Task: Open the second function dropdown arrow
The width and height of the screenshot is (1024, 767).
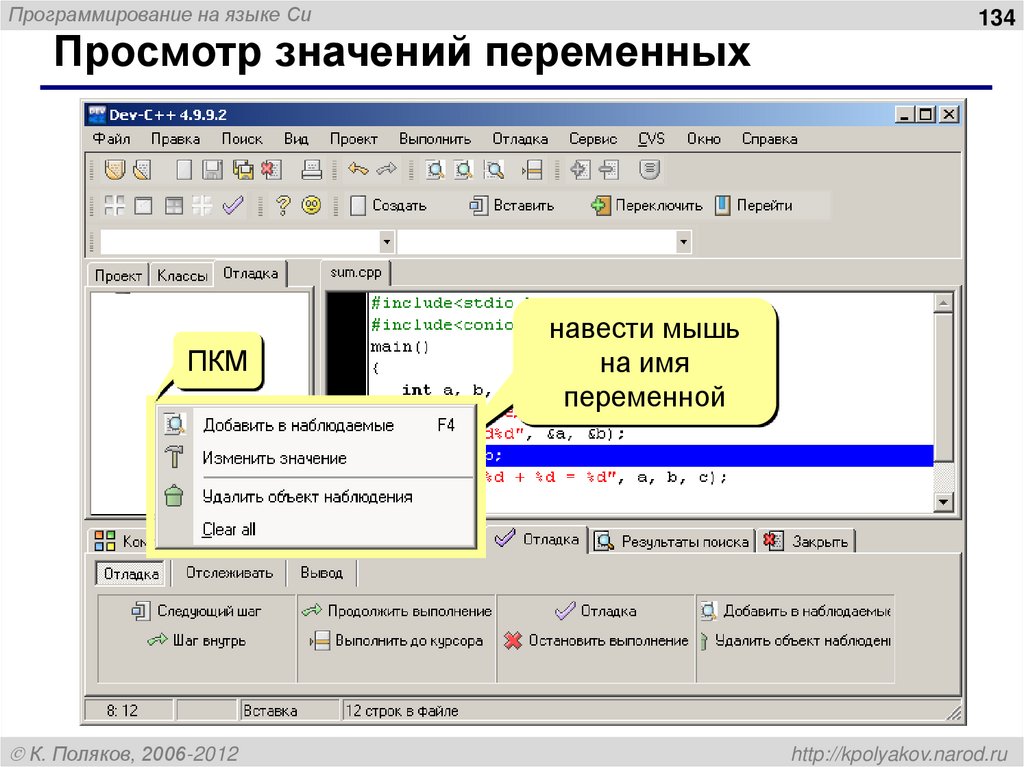Action: pyautogui.click(x=683, y=242)
